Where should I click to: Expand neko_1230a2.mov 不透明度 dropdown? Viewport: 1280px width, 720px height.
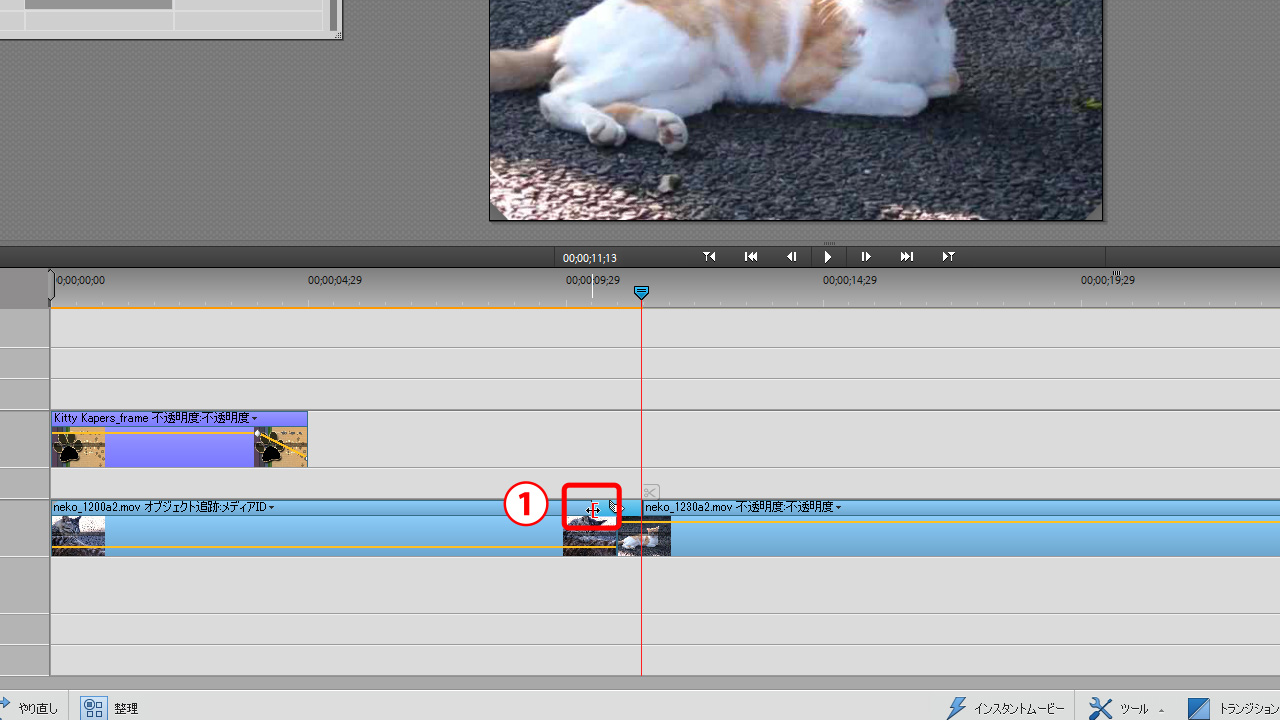point(838,508)
